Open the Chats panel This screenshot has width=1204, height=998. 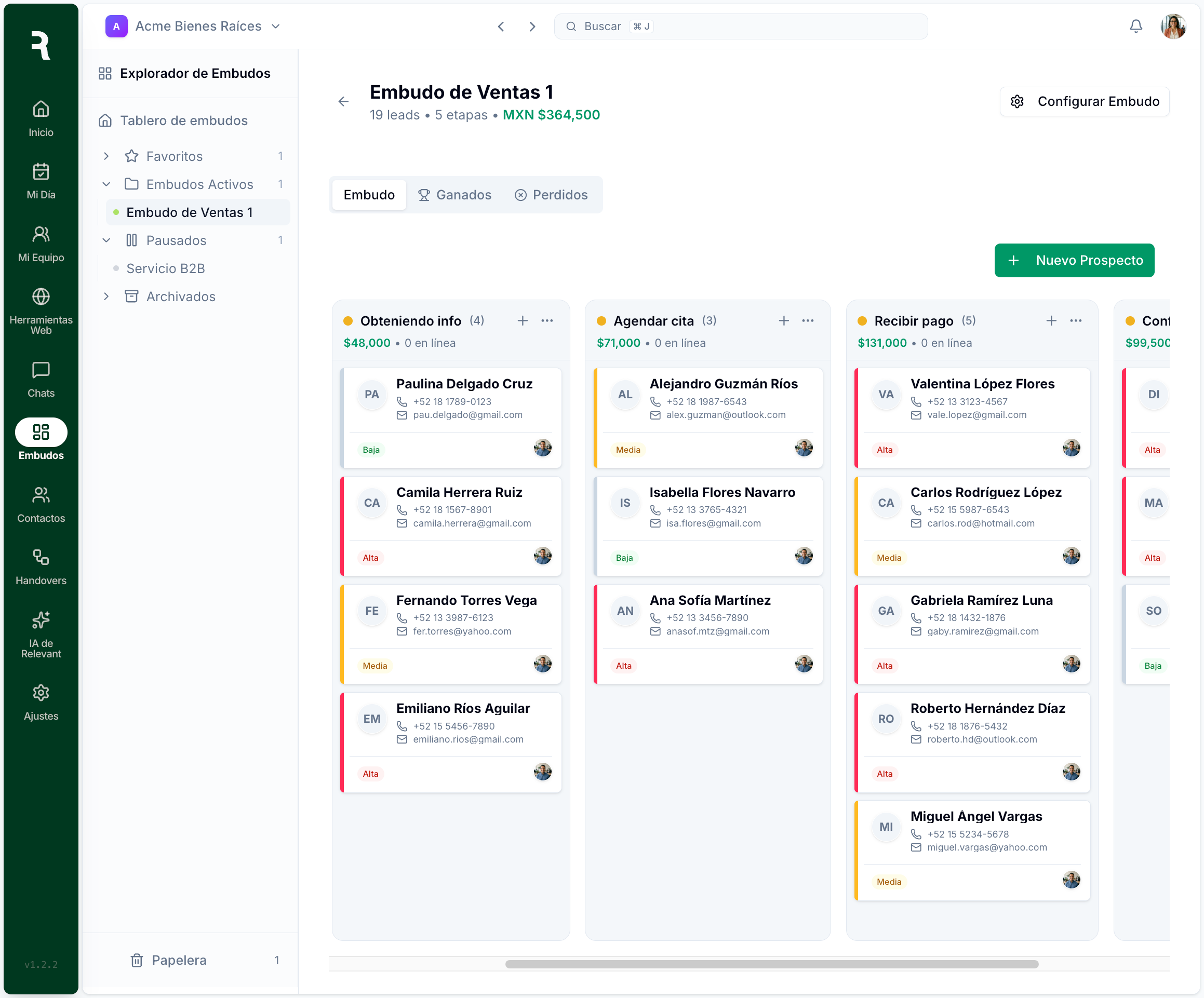tap(40, 379)
